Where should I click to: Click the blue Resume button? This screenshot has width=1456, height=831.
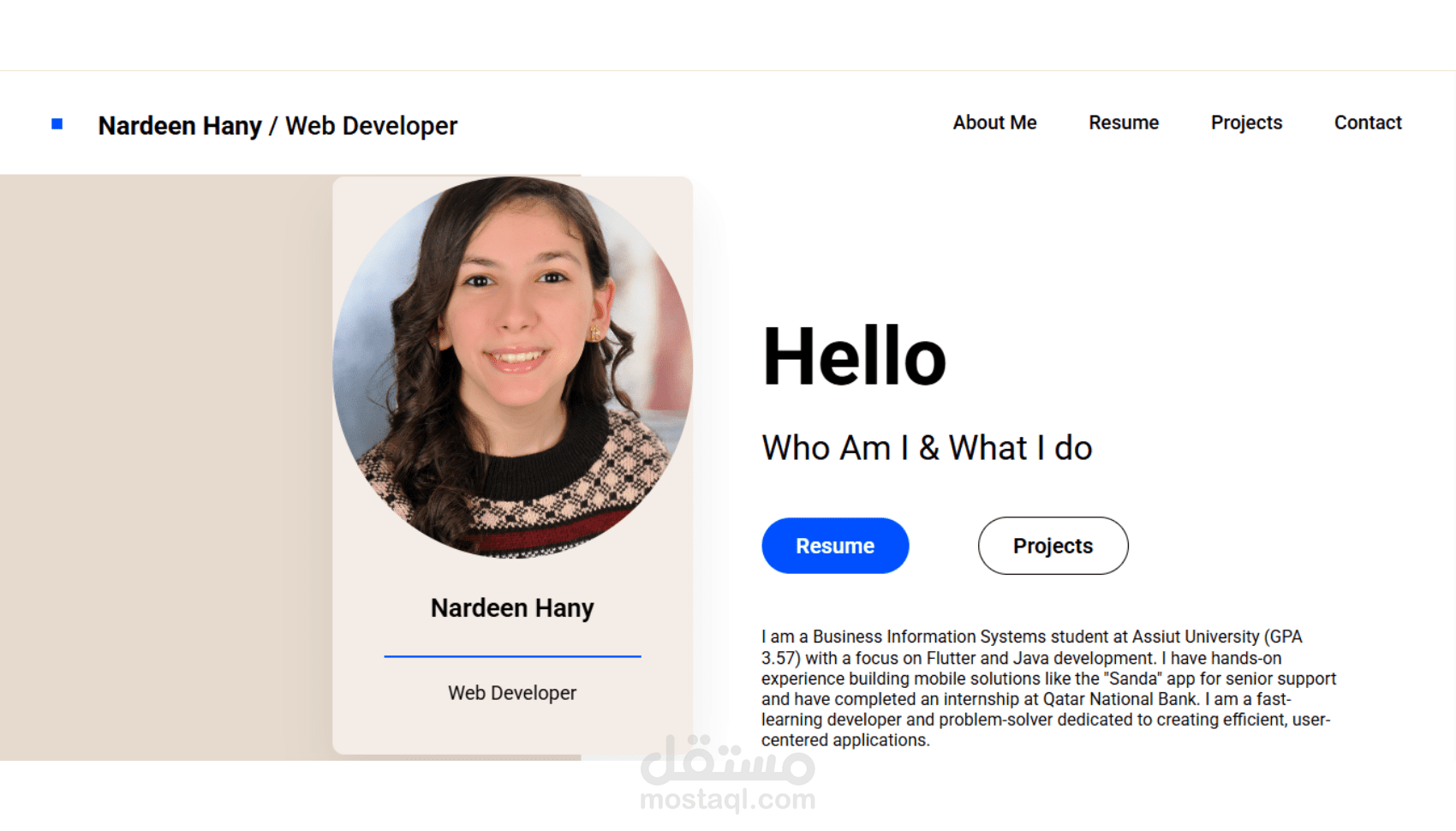[835, 546]
